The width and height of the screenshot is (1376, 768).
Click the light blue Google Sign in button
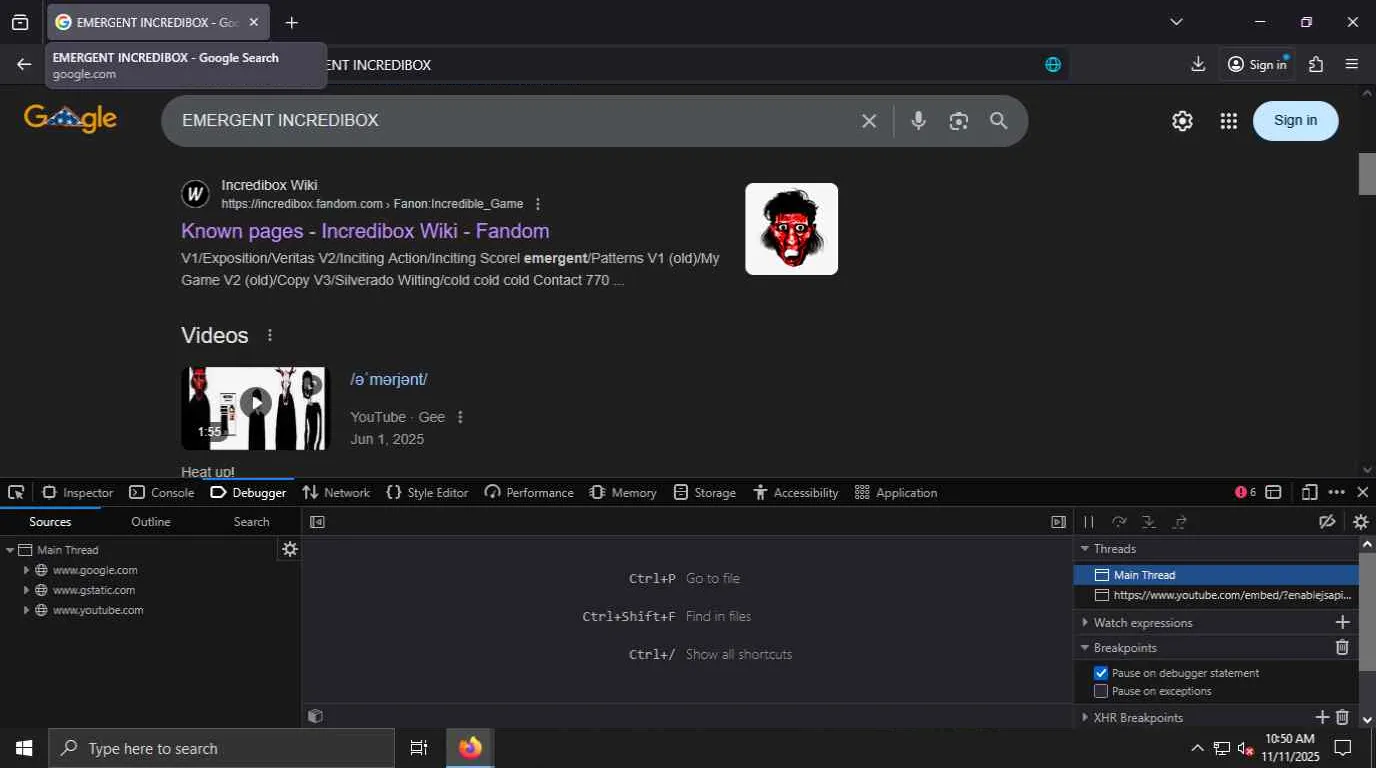tap(1295, 121)
